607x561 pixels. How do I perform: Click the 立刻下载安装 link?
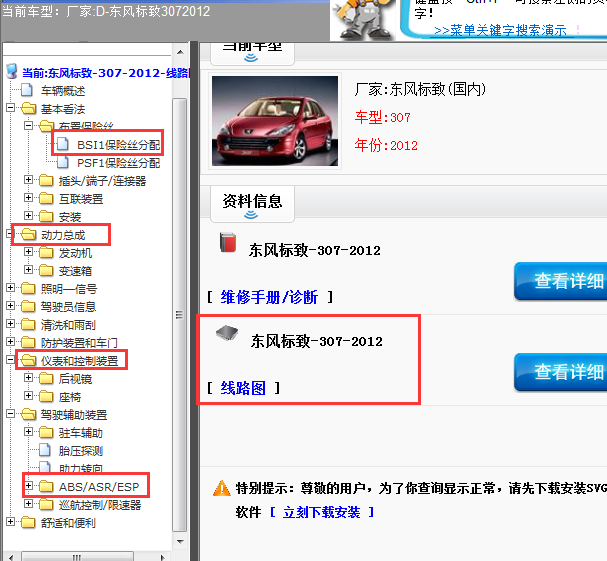click(x=321, y=512)
